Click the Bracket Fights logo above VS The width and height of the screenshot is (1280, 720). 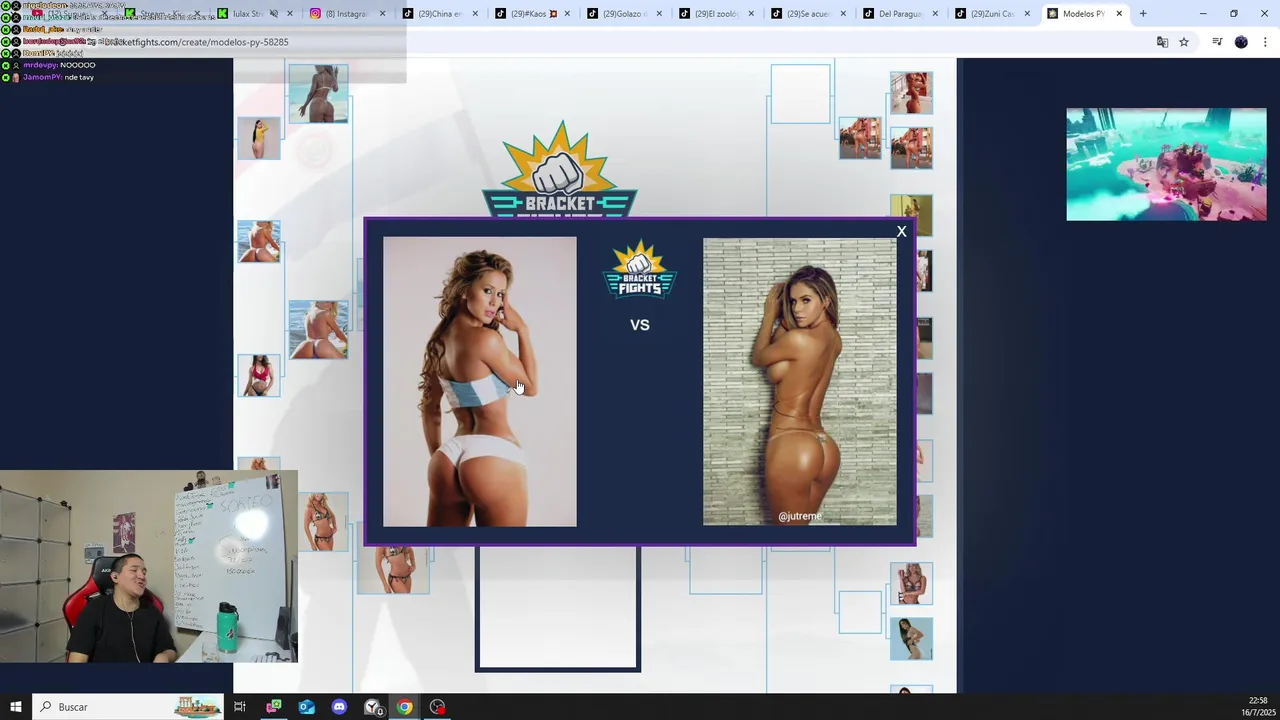tap(640, 269)
